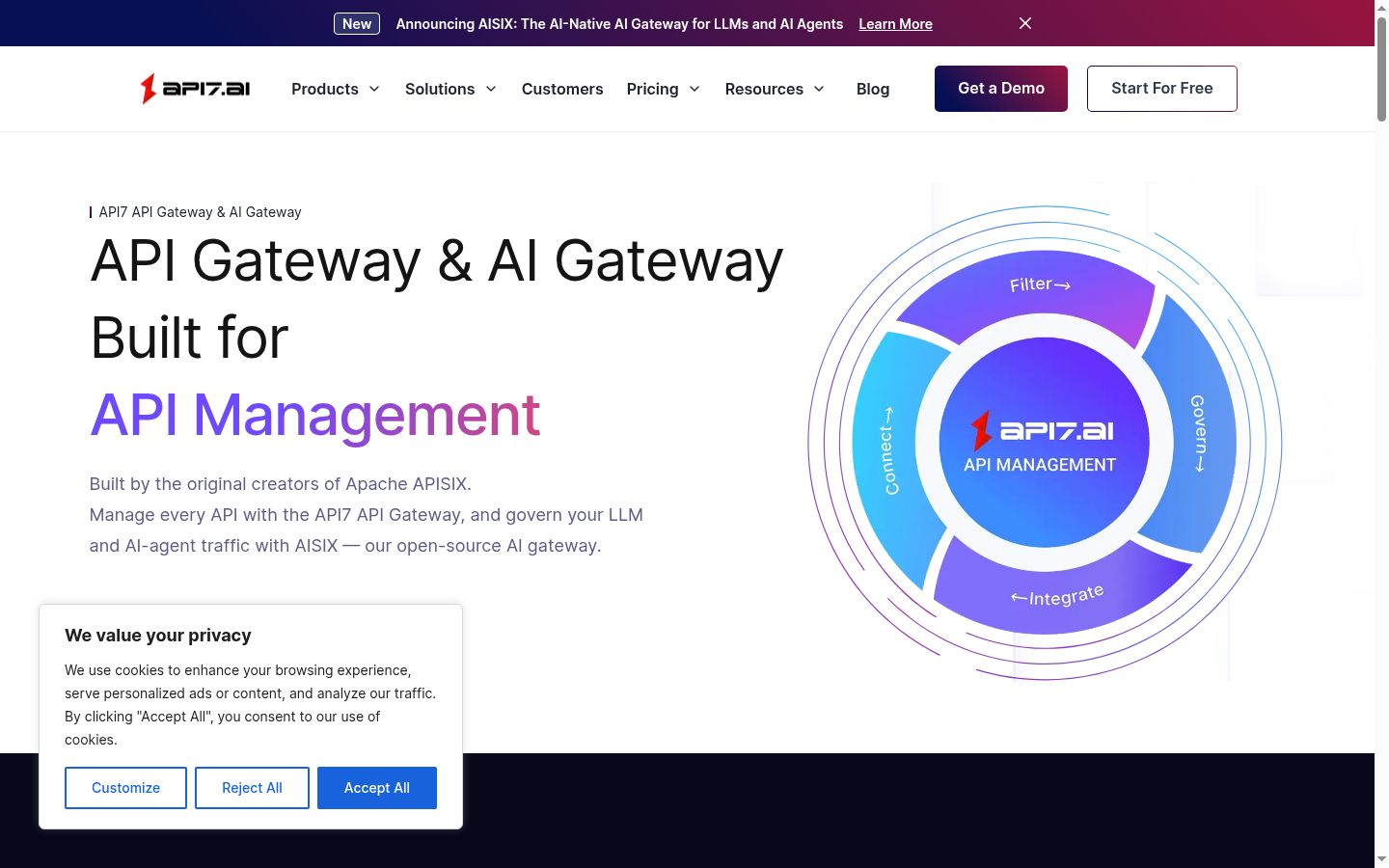Click the page scrollbar thumb
This screenshot has width=1389, height=868.
point(1381,69)
